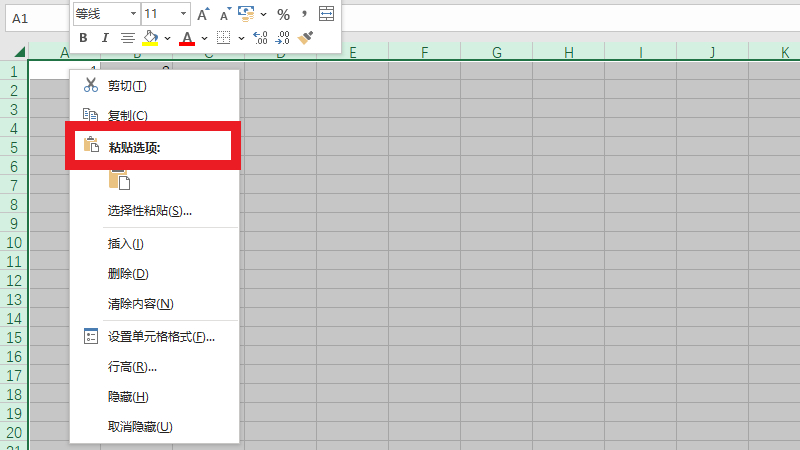
Task: Open 设置单元格格式(F)... dialog
Action: pyautogui.click(x=154, y=337)
